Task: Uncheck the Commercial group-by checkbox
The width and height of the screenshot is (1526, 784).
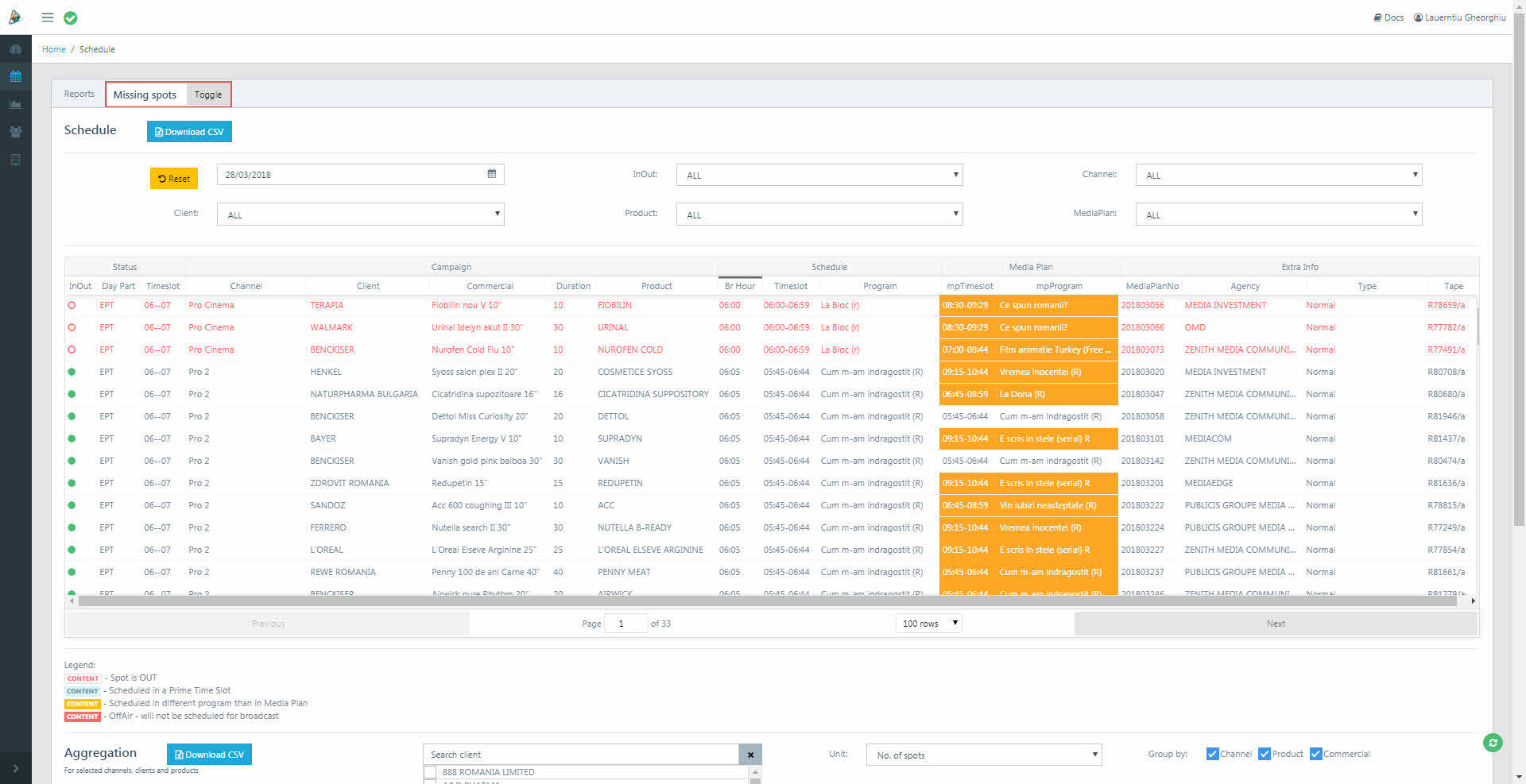Action: point(1315,754)
